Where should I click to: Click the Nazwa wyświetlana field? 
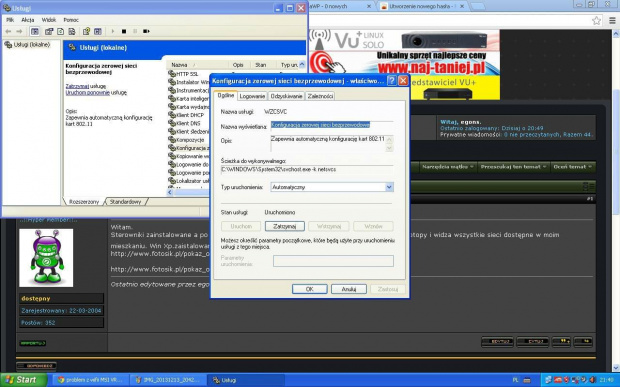pos(331,125)
